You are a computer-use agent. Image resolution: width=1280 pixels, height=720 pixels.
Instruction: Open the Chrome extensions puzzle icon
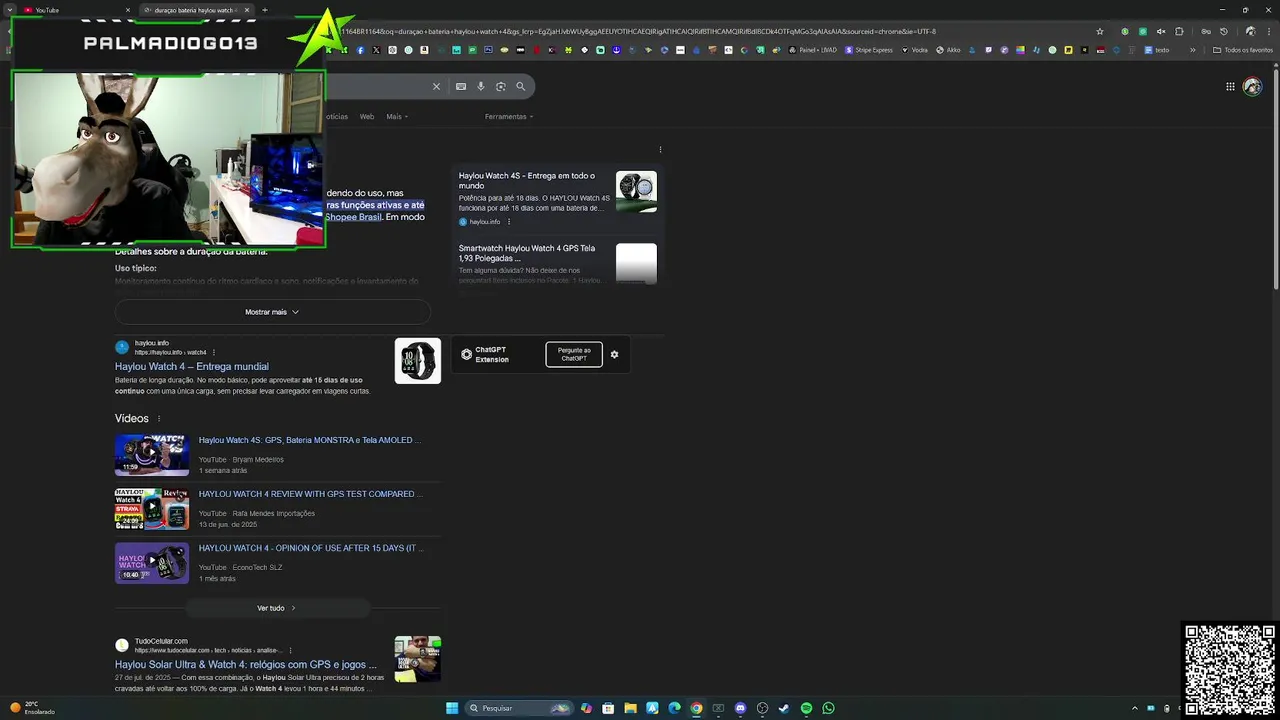click(1179, 31)
